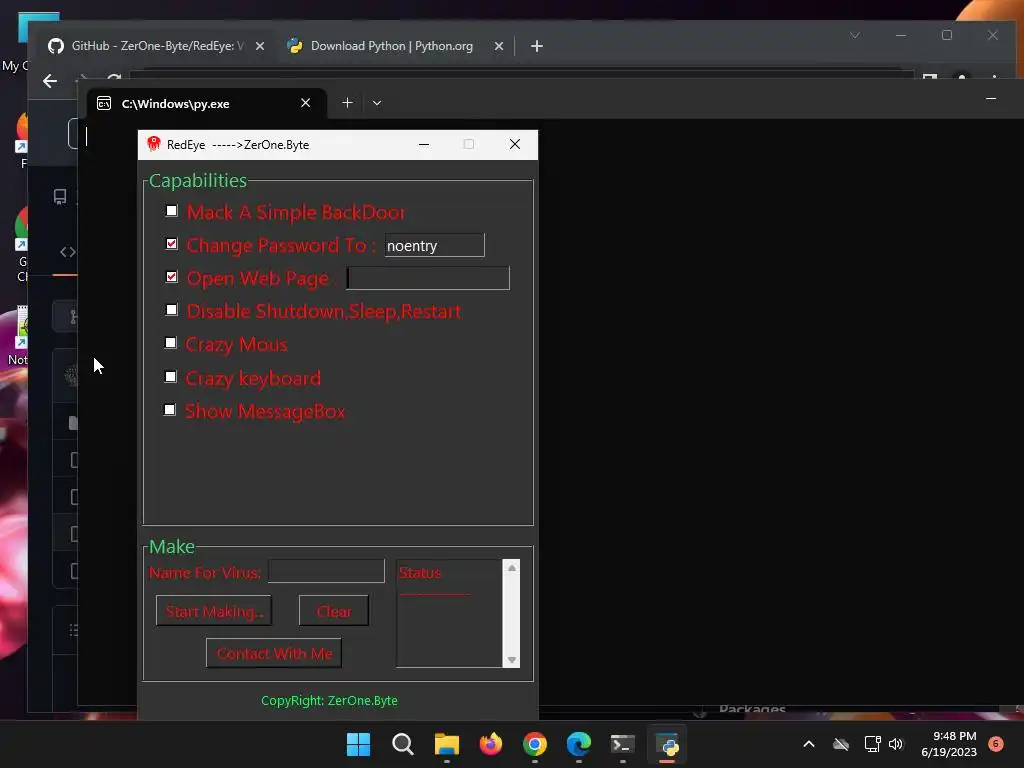This screenshot has height=768, width=1024.
Task: Switch to the GitHub RedEye browser tab
Action: click(x=157, y=46)
